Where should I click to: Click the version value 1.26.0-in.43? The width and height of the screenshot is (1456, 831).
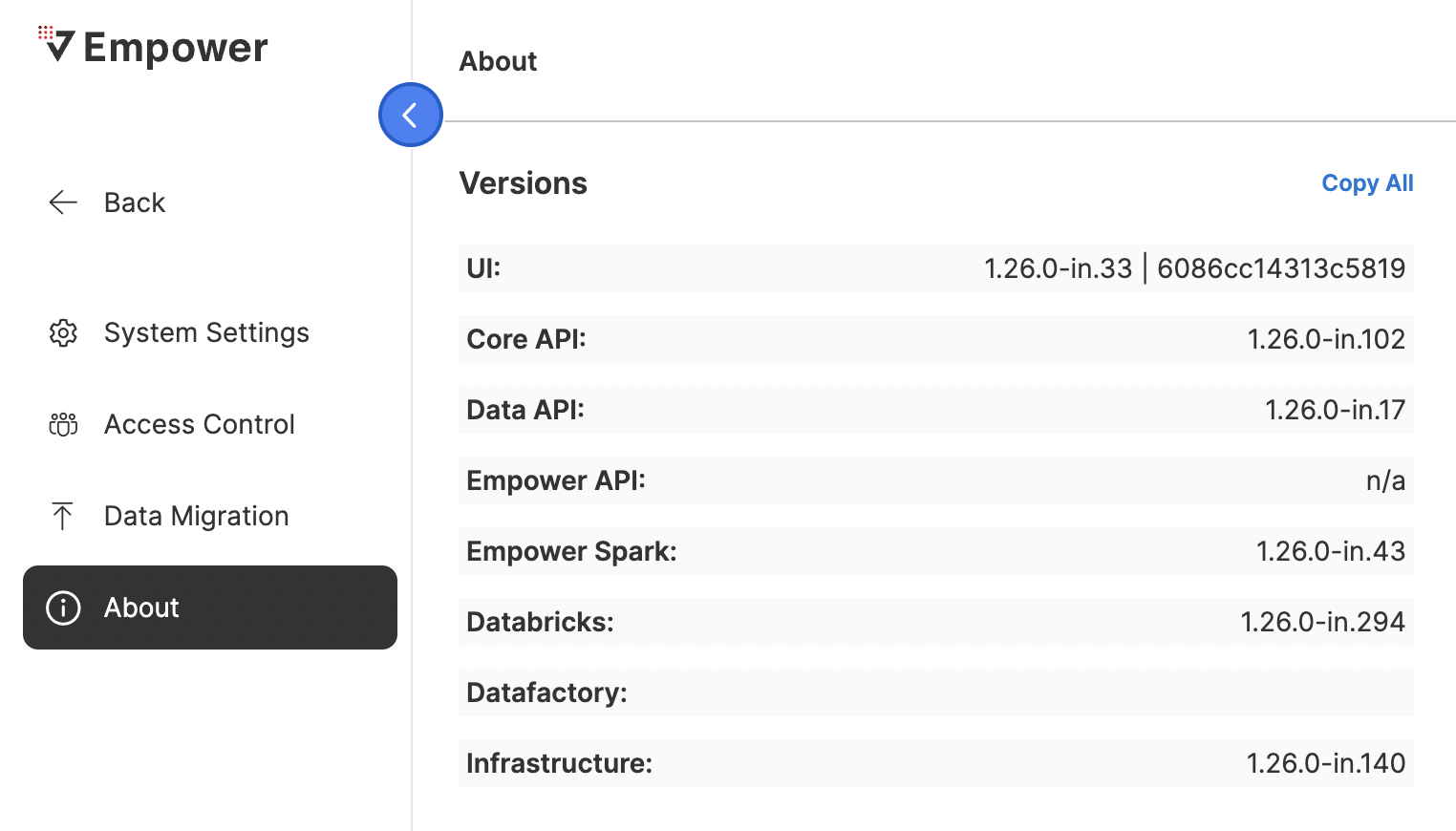tap(1330, 551)
